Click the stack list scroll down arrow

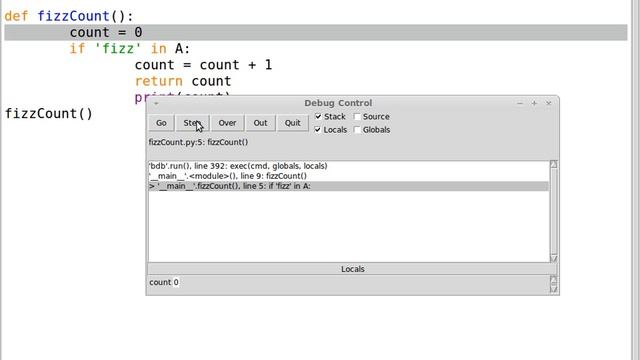(x=554, y=258)
